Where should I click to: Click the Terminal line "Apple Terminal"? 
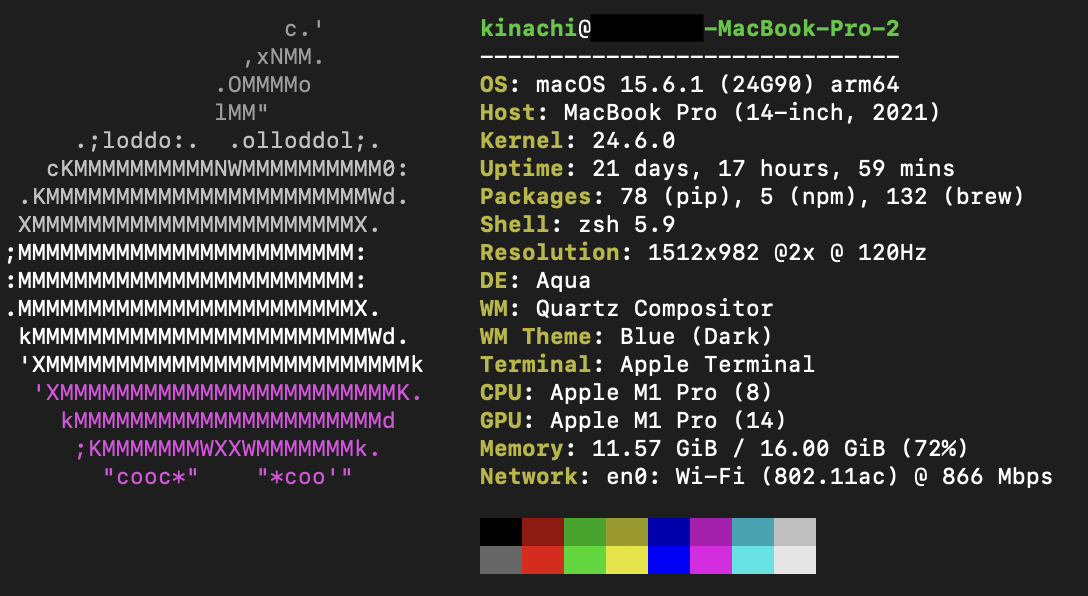(647, 364)
